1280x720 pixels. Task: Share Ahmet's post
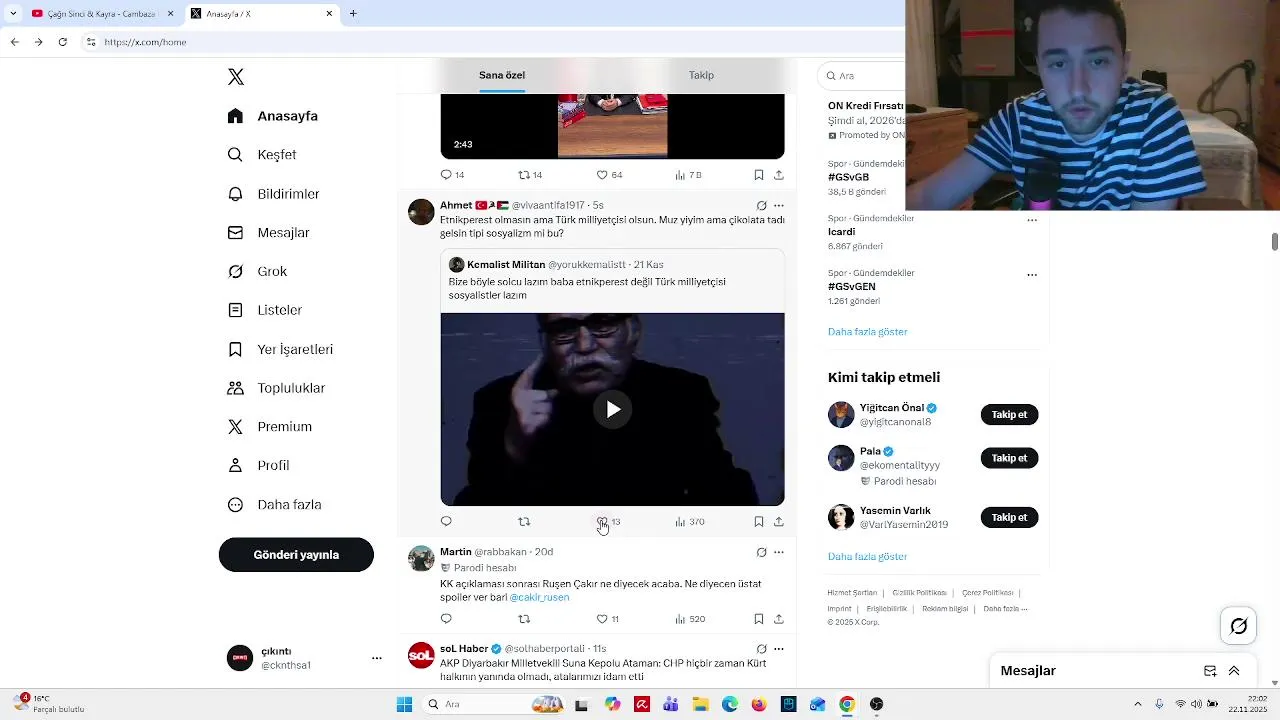coord(779,522)
